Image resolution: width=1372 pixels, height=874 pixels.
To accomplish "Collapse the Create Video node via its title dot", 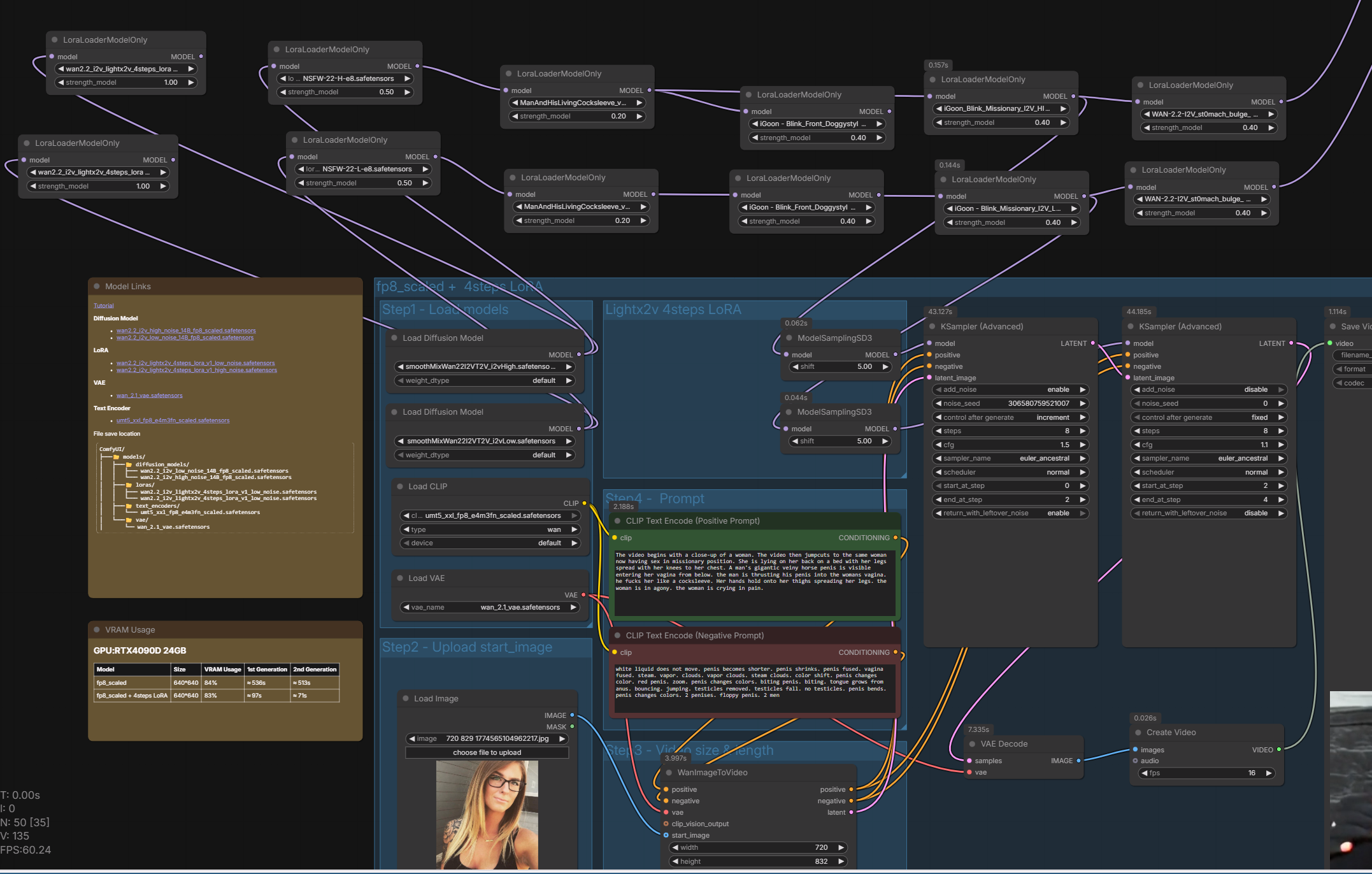I will (1138, 733).
